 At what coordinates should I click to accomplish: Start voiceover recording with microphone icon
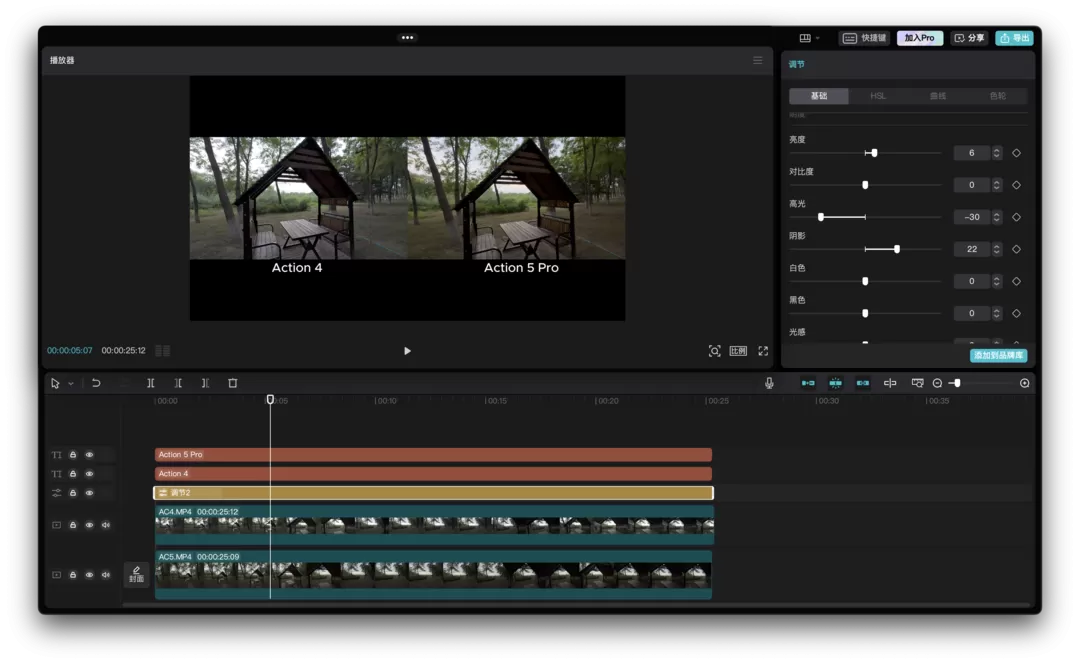point(769,383)
